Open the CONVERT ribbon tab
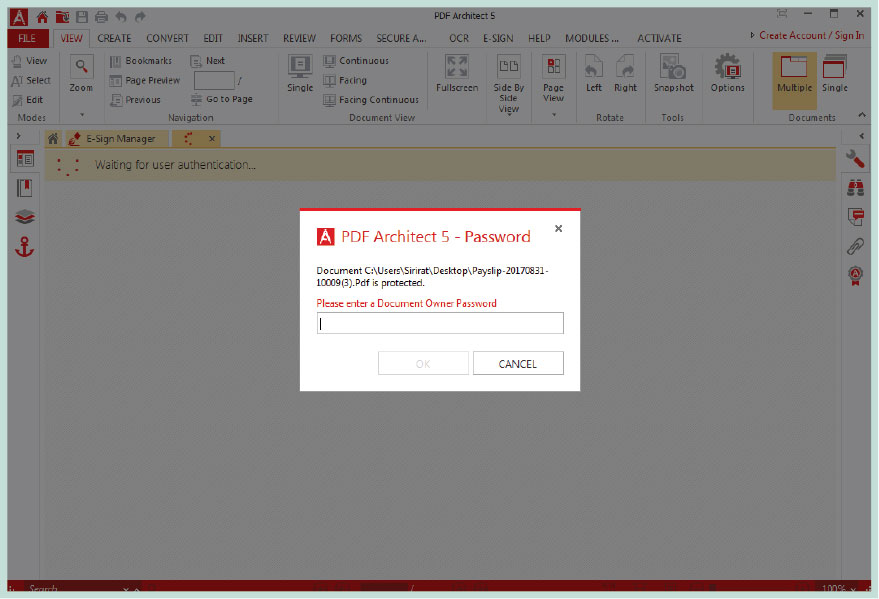This screenshot has width=879, height=599. point(167,39)
